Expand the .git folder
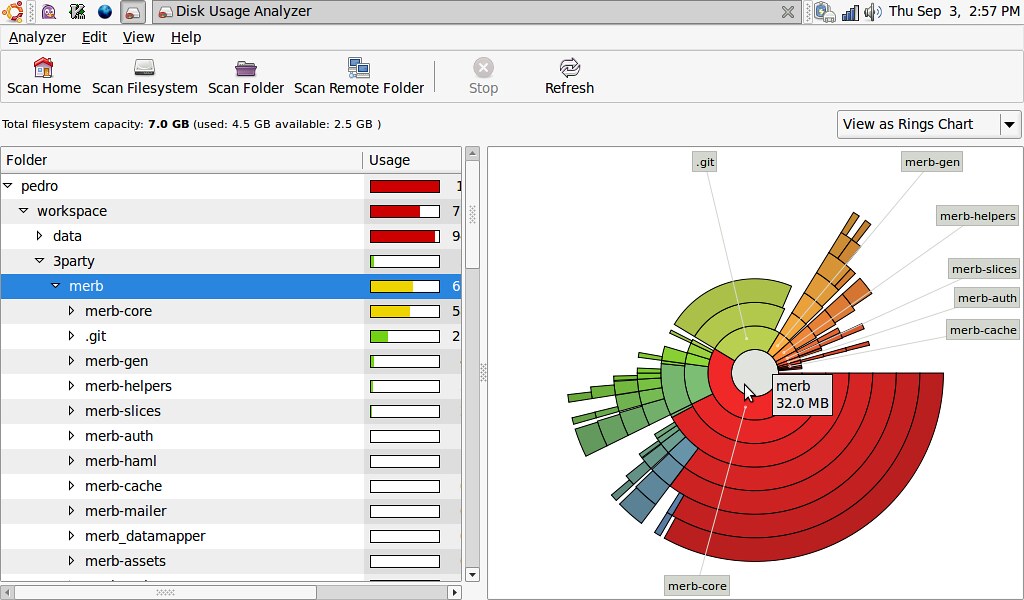The image size is (1024, 600). (x=71, y=336)
